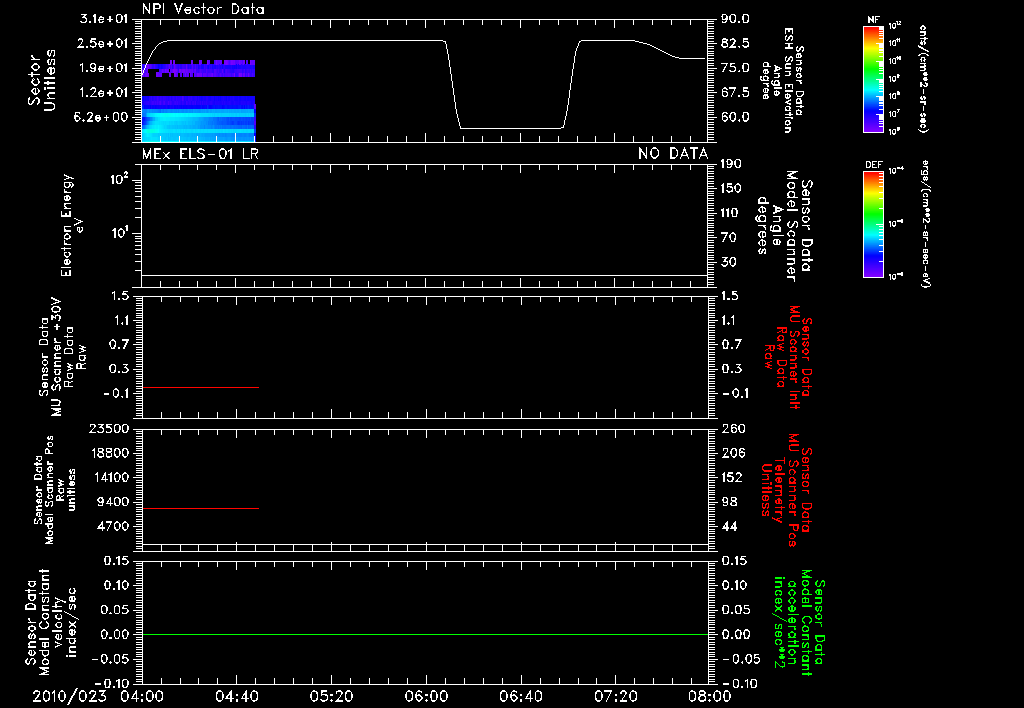
Task: Click the NF flux color bar
Action: point(873,78)
